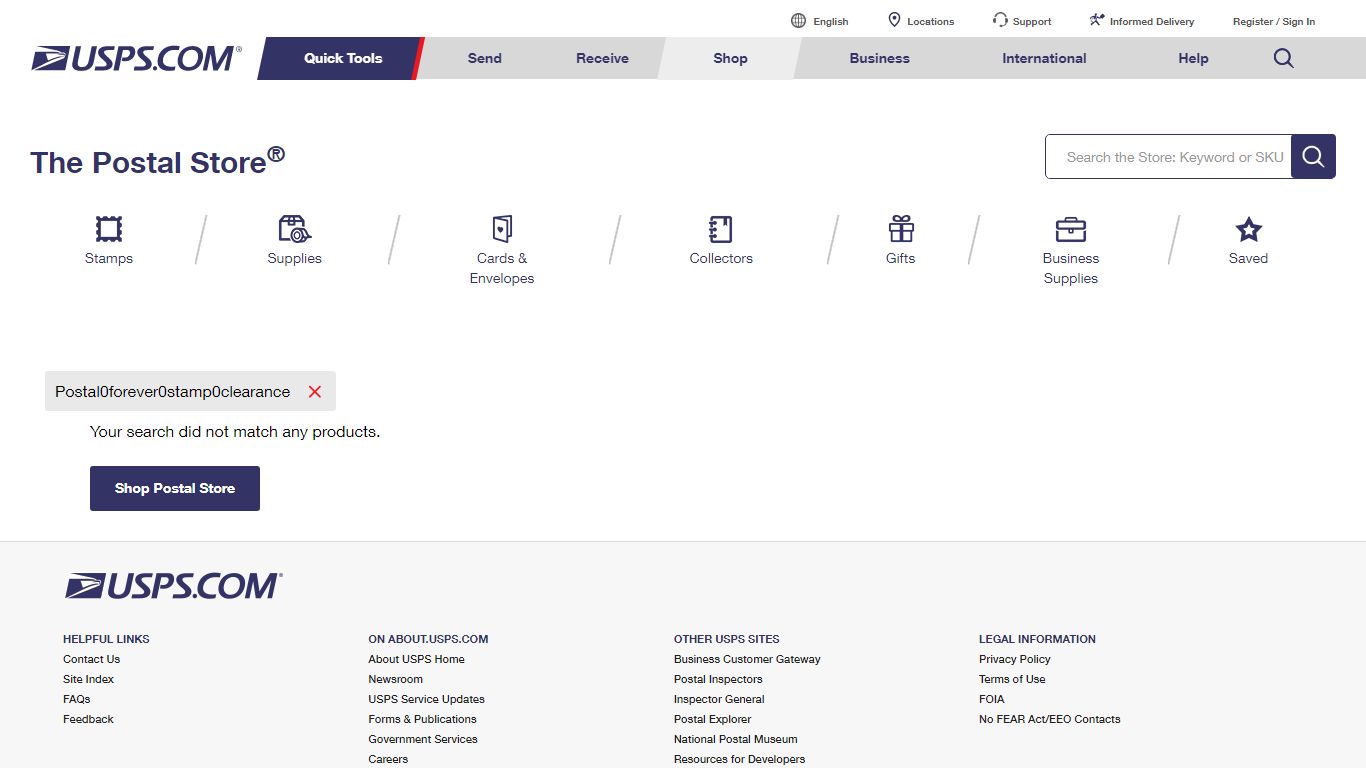
Task: Open the Help menu
Action: (x=1193, y=58)
